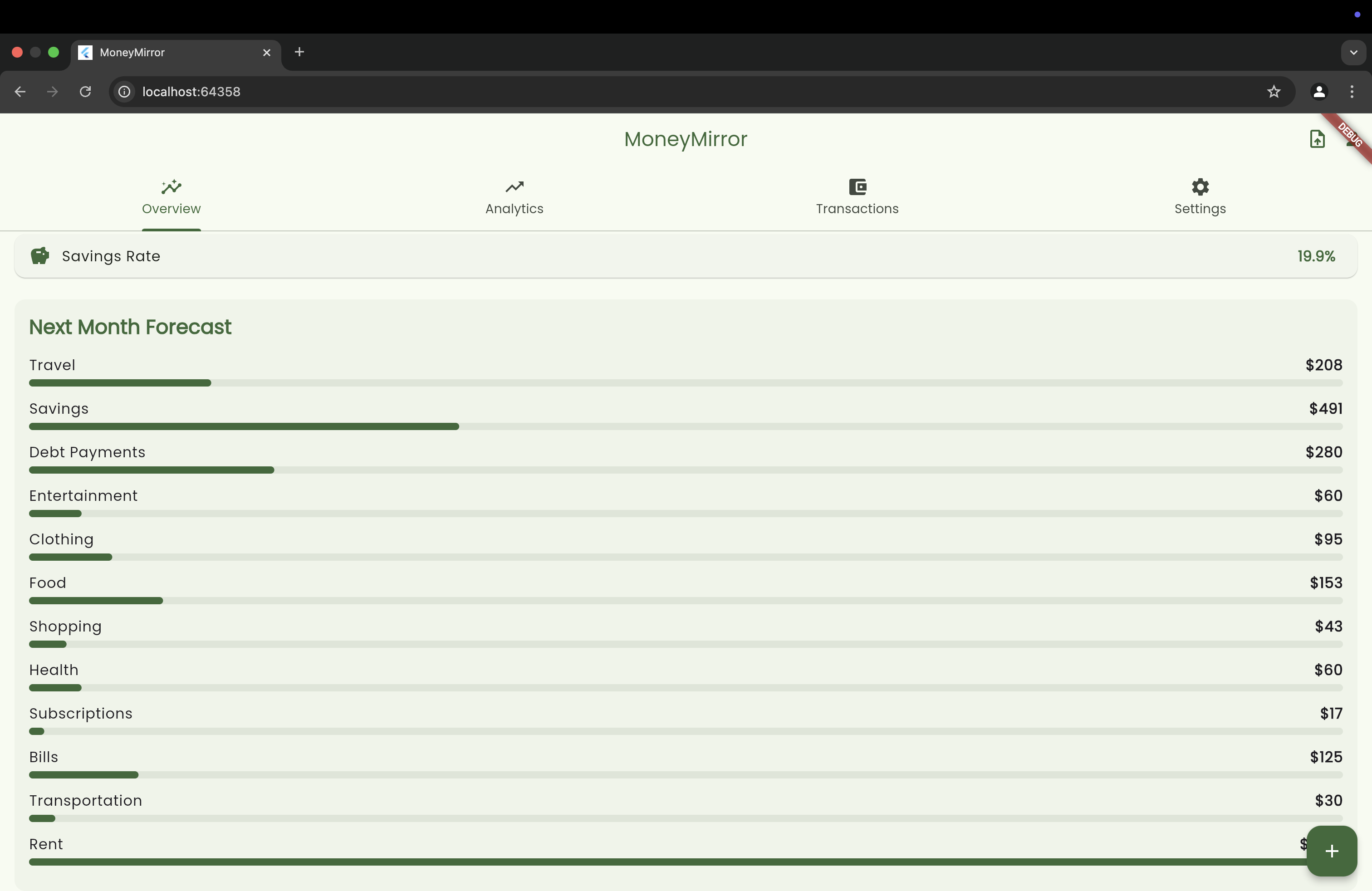Open Chrome three-dot menu

tap(1351, 92)
